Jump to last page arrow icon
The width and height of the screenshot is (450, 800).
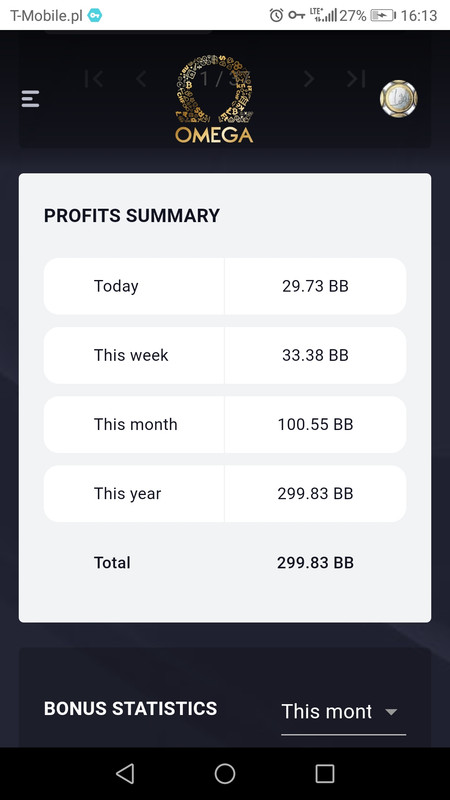tap(356, 79)
